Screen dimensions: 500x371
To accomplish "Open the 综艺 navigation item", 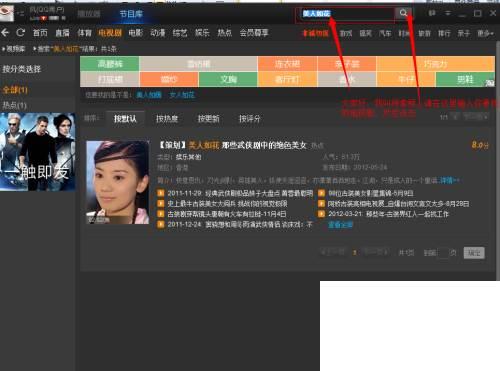I will click(x=180, y=33).
